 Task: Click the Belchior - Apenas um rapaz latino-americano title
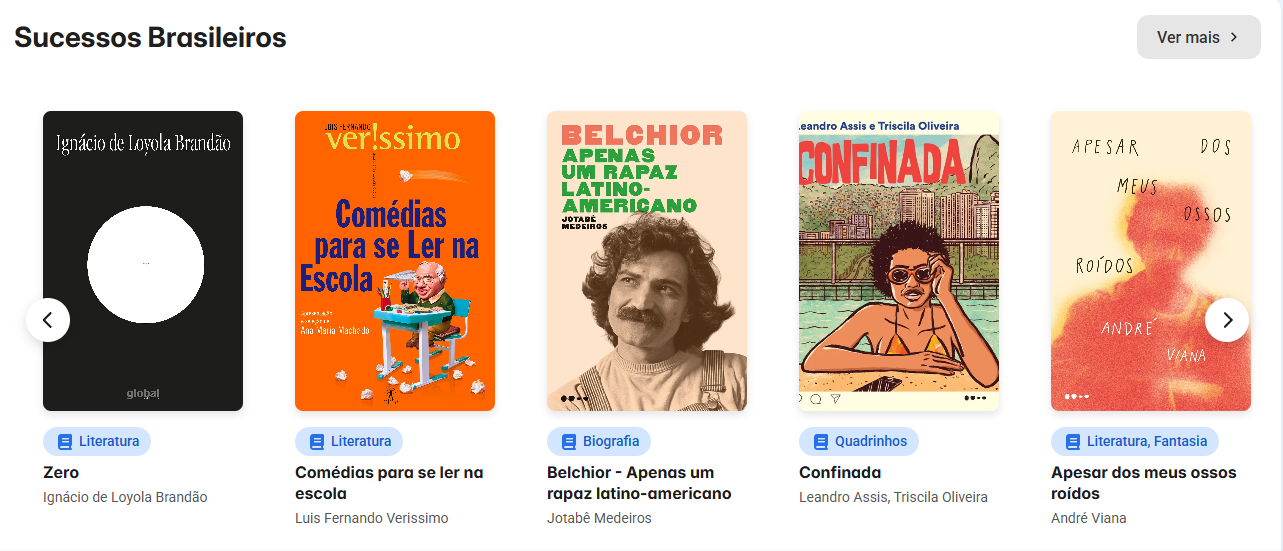[x=639, y=483]
